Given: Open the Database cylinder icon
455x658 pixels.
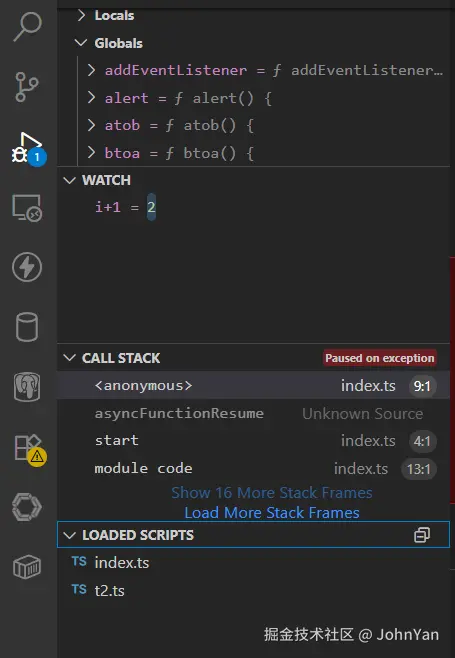Looking at the screenshot, I should pyautogui.click(x=27, y=327).
